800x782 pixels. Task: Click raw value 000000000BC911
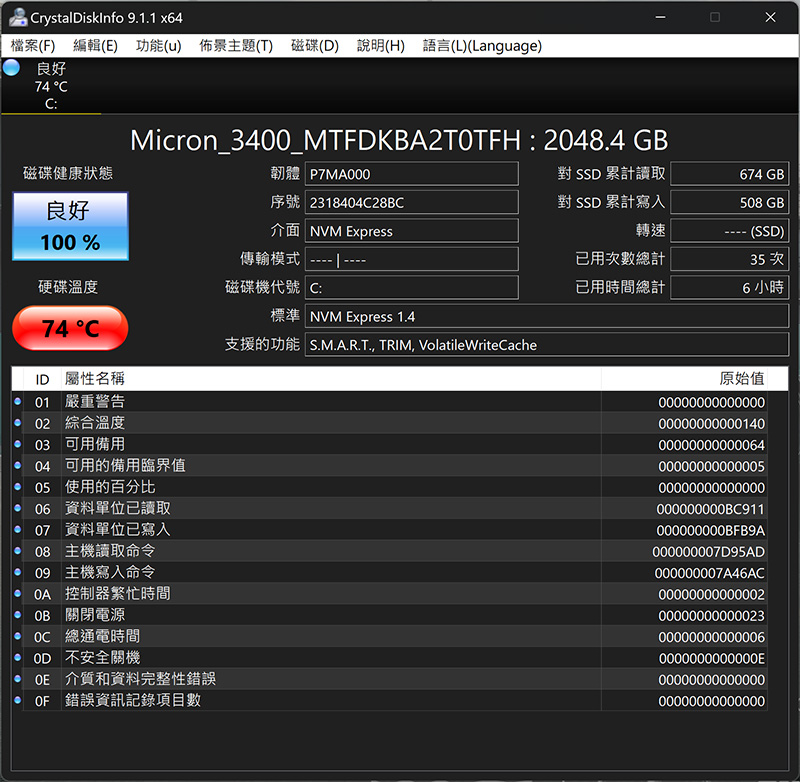coord(710,509)
